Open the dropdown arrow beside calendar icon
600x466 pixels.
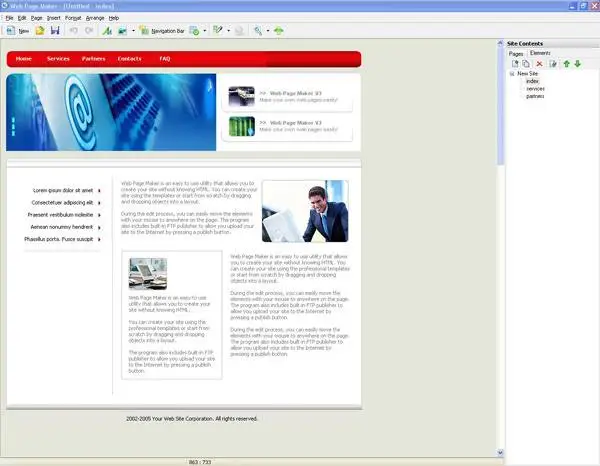205,31
